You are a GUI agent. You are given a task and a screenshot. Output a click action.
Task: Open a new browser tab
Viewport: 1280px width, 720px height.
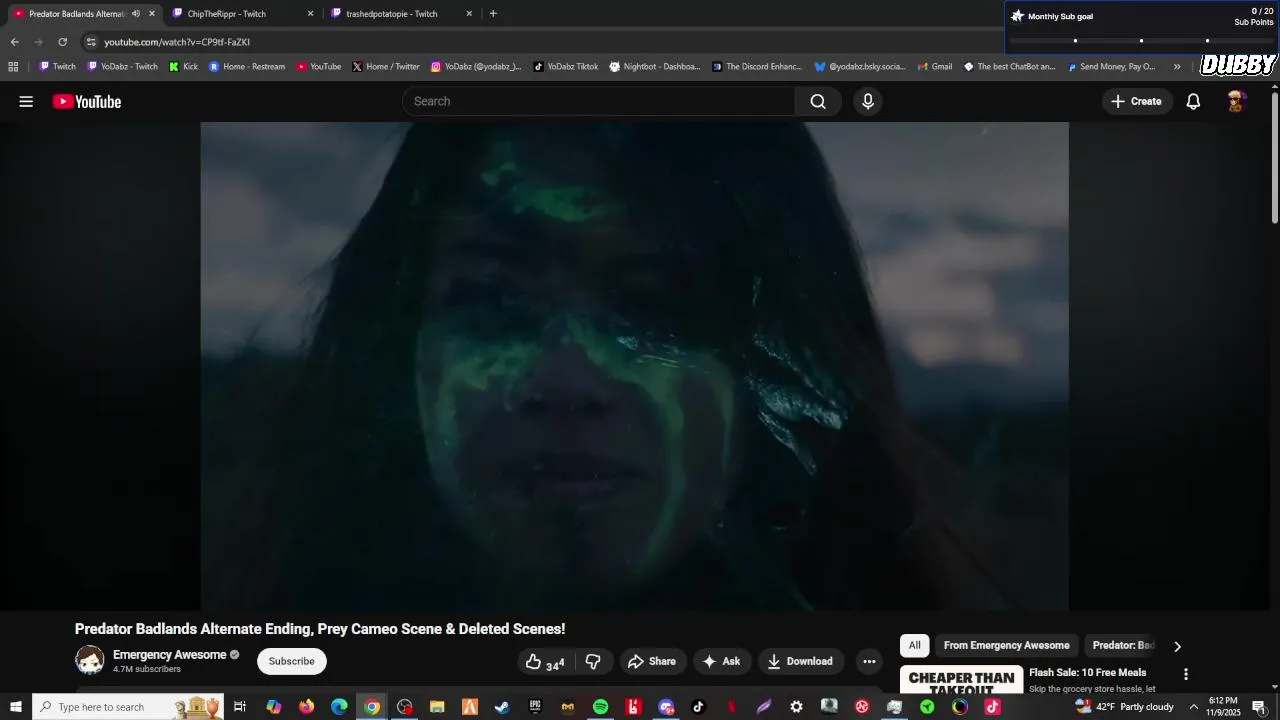(493, 14)
